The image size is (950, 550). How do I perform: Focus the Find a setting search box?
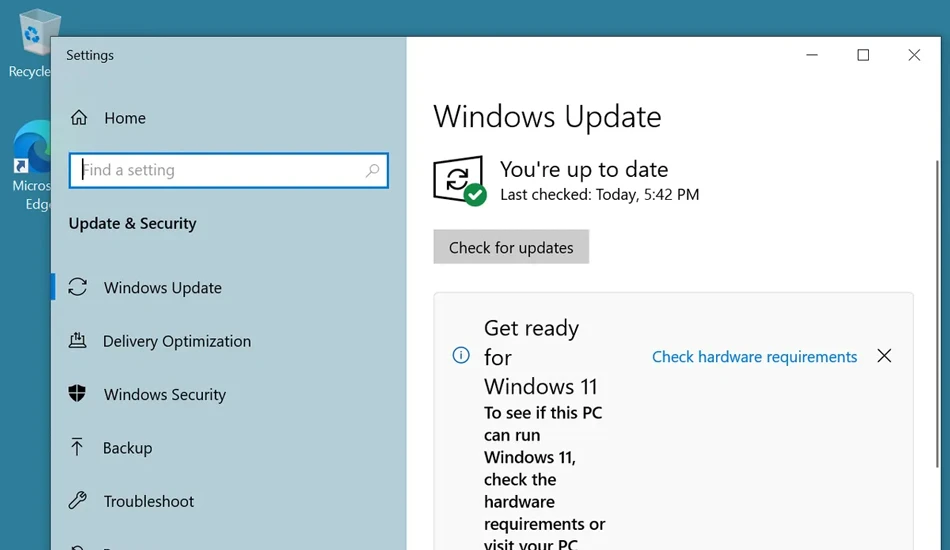tap(228, 170)
